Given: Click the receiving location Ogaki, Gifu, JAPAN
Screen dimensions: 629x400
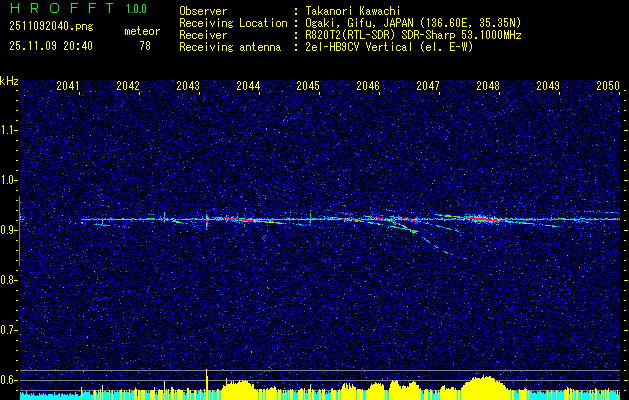Looking at the screenshot, I should tap(358, 23).
